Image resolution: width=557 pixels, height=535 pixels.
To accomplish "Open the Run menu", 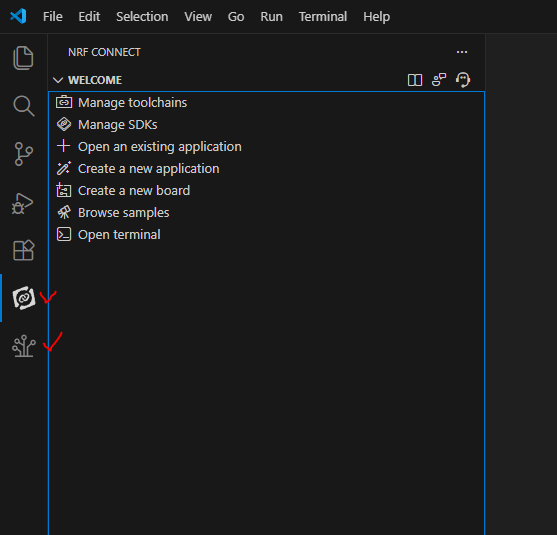I will pyautogui.click(x=271, y=16).
